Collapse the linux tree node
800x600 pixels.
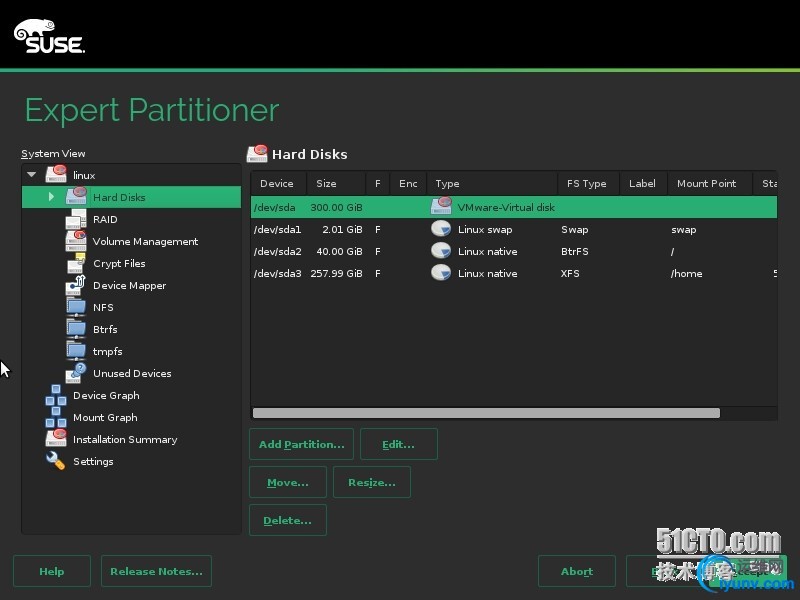pos(32,175)
